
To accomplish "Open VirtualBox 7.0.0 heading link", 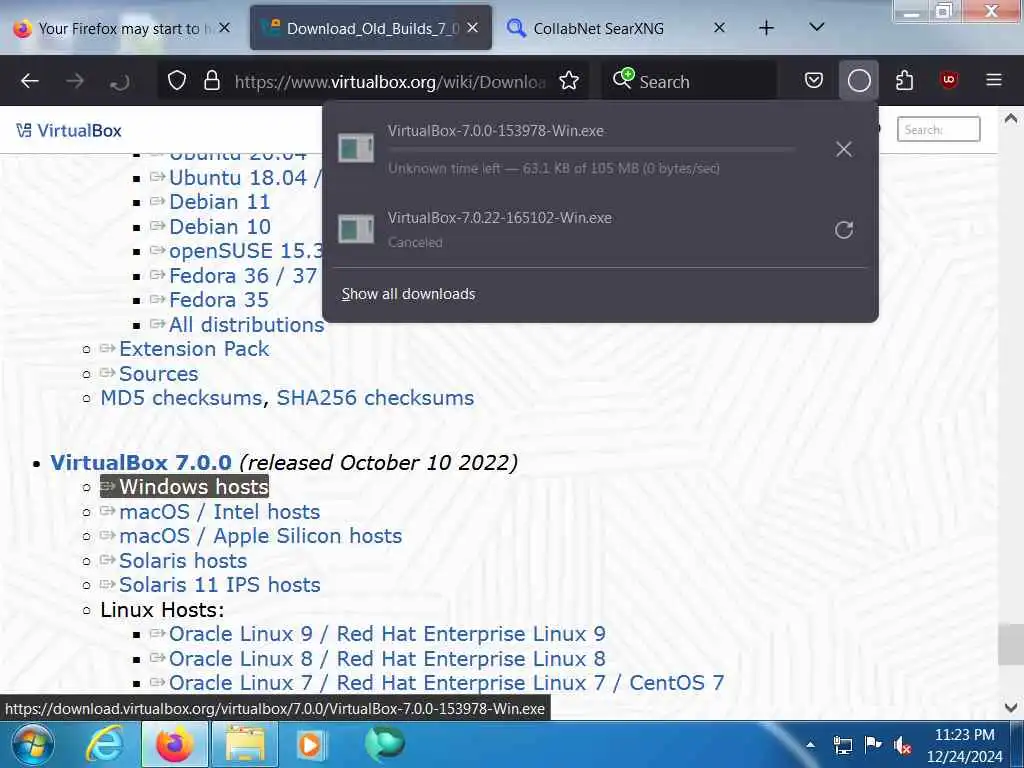I will [x=141, y=462].
